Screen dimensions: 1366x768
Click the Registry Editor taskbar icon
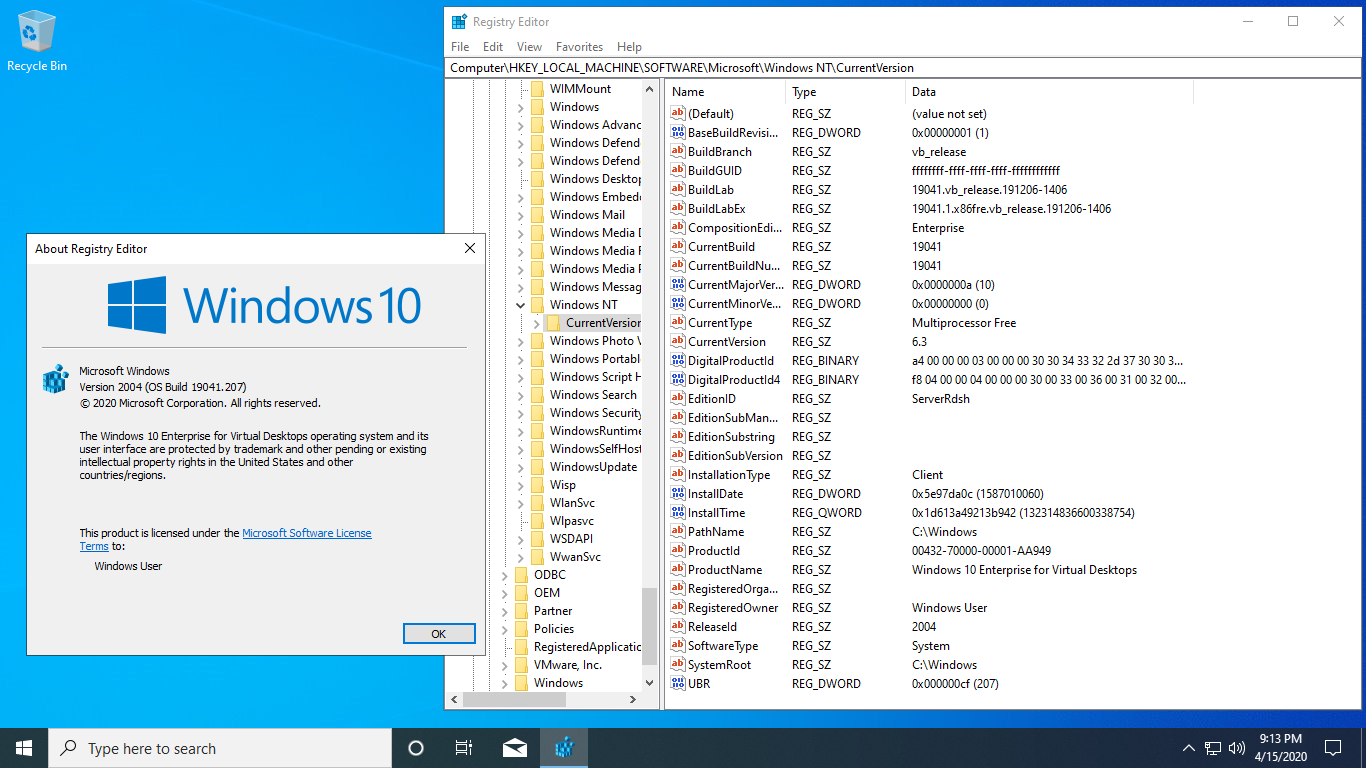pyautogui.click(x=564, y=748)
